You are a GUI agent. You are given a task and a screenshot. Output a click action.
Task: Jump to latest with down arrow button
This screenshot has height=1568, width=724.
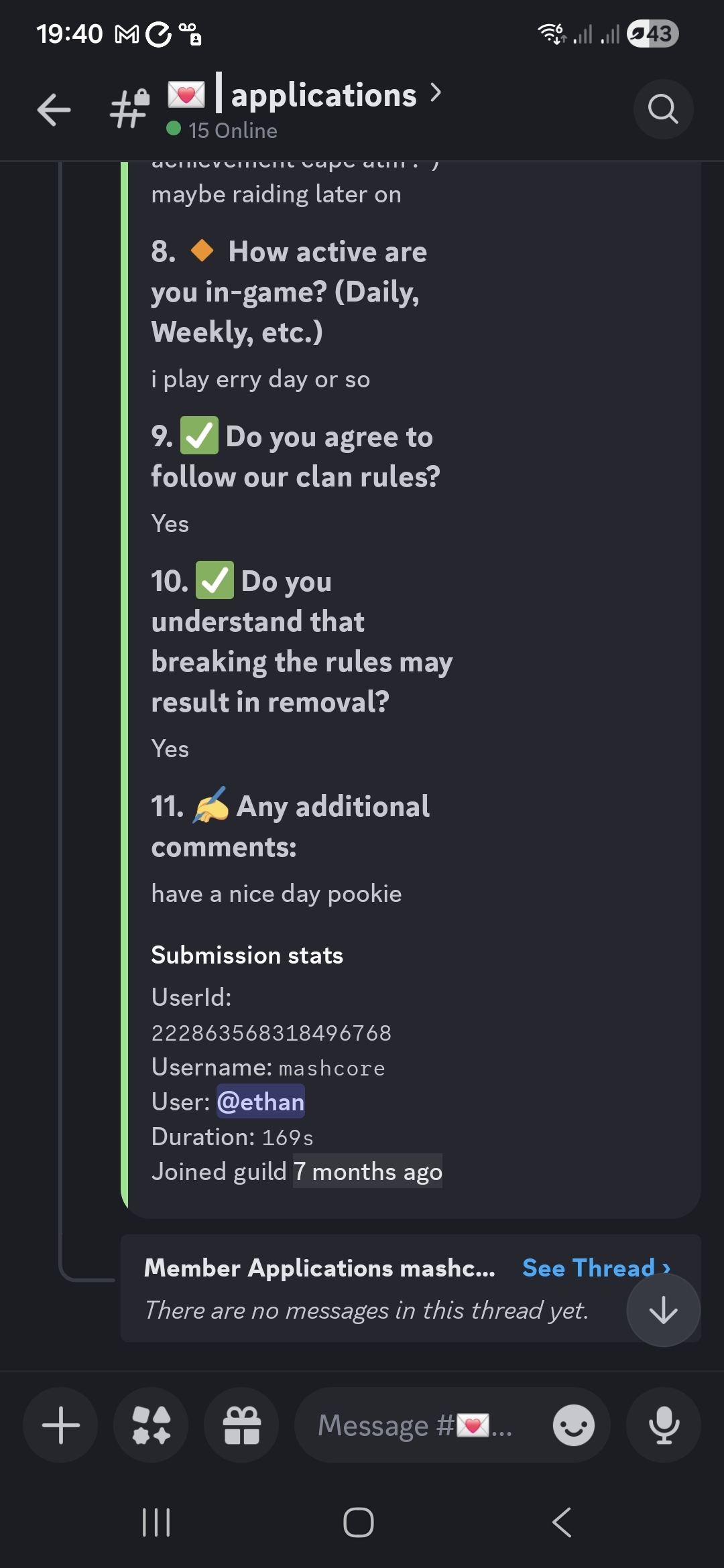pos(663,1310)
